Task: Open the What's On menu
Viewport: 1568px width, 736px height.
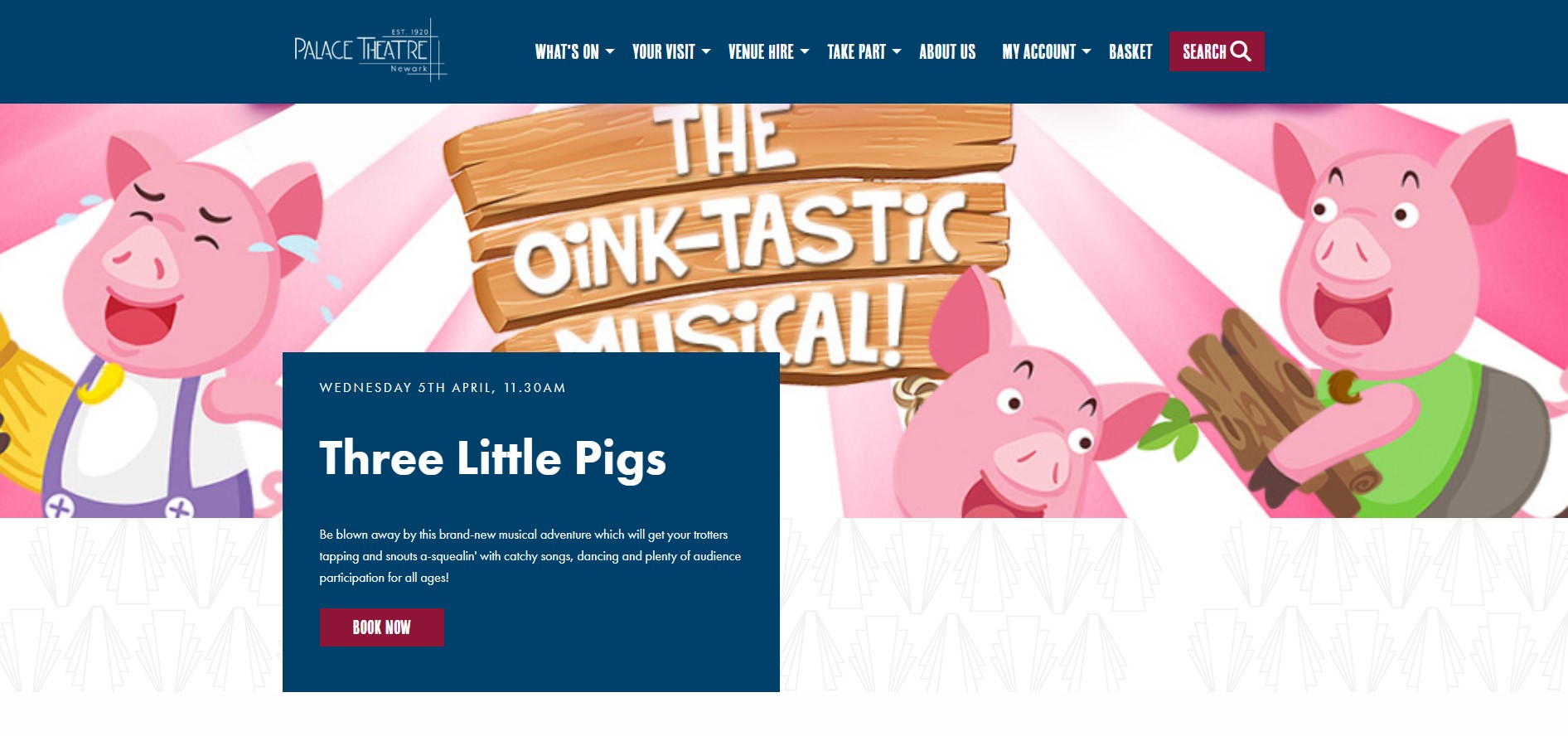Action: pyautogui.click(x=567, y=52)
